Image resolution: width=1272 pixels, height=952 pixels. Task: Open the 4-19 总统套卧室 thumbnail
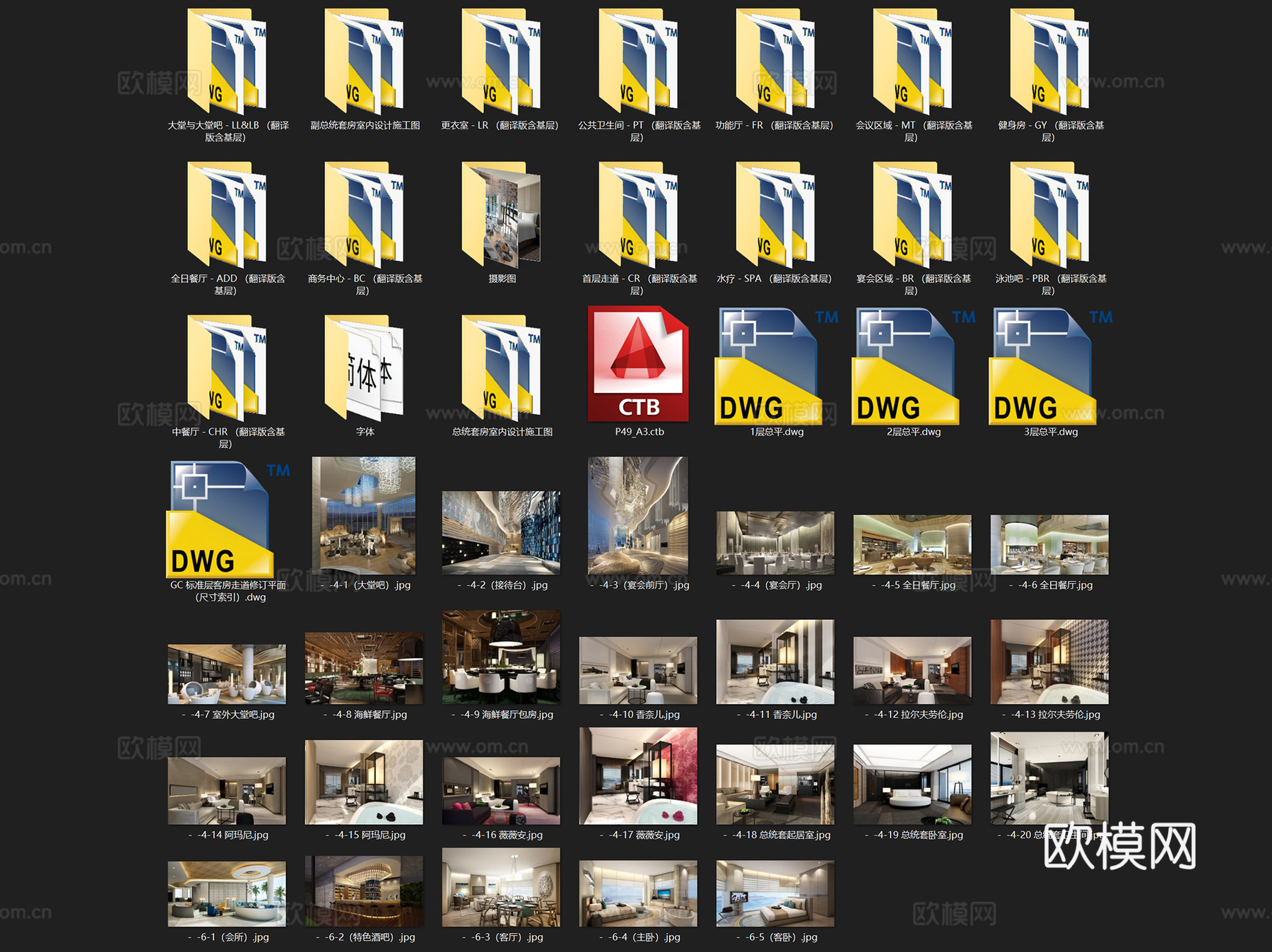912,784
